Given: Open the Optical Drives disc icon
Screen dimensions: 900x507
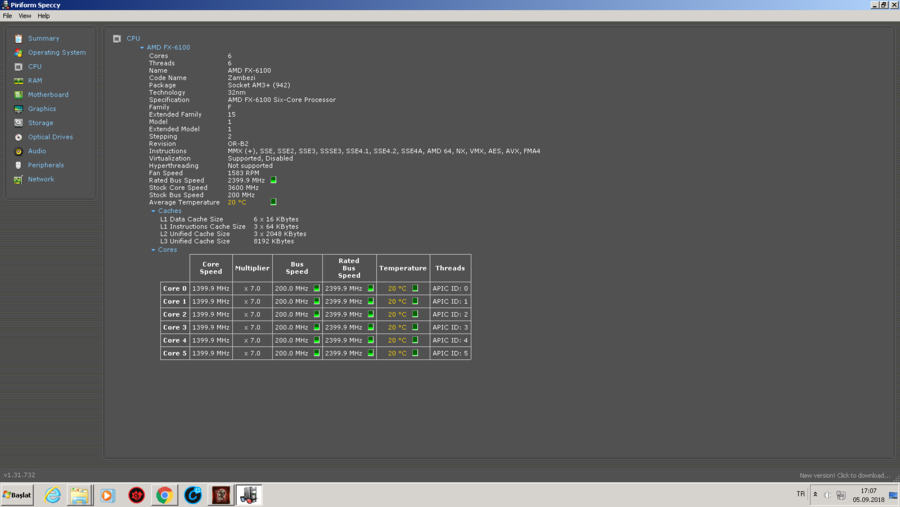Looking at the screenshot, I should (x=18, y=137).
